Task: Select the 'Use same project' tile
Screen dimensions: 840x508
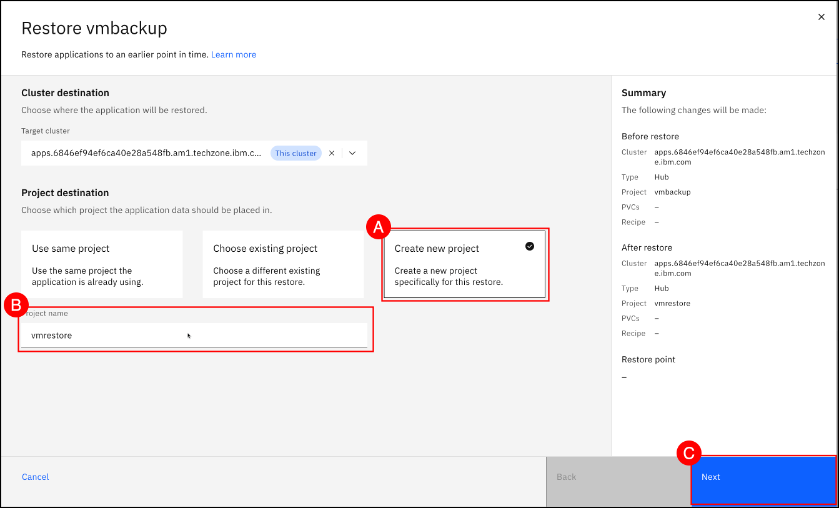Action: [102, 264]
